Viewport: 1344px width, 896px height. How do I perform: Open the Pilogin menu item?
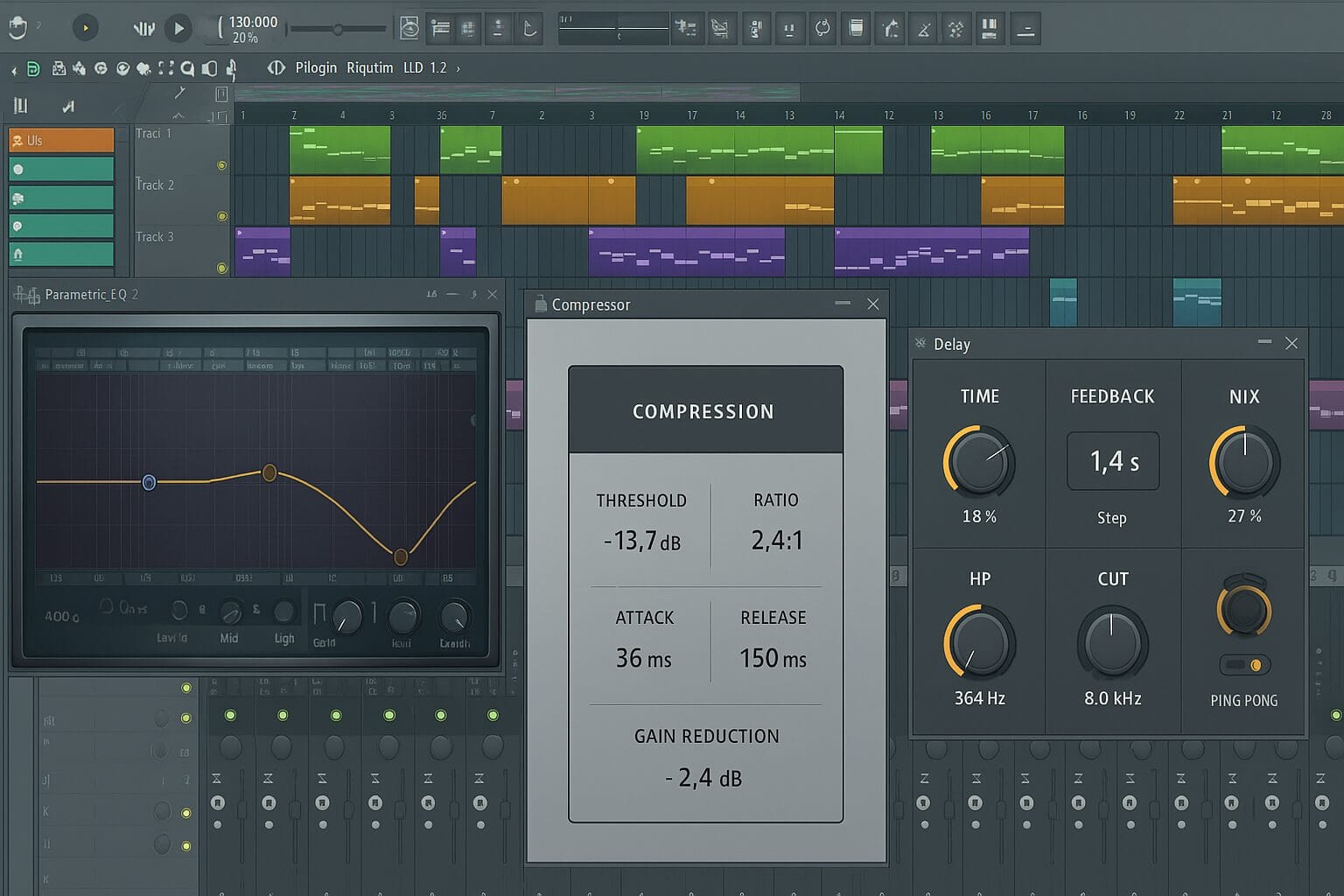click(x=316, y=68)
